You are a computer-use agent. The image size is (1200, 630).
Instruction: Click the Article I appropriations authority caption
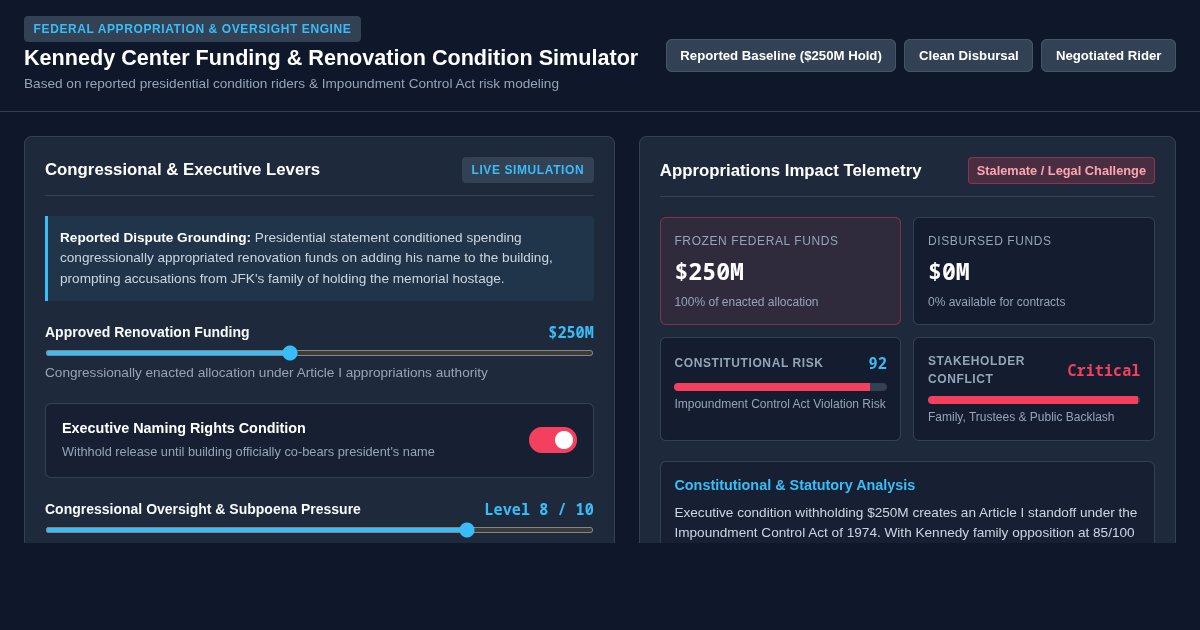coord(266,373)
